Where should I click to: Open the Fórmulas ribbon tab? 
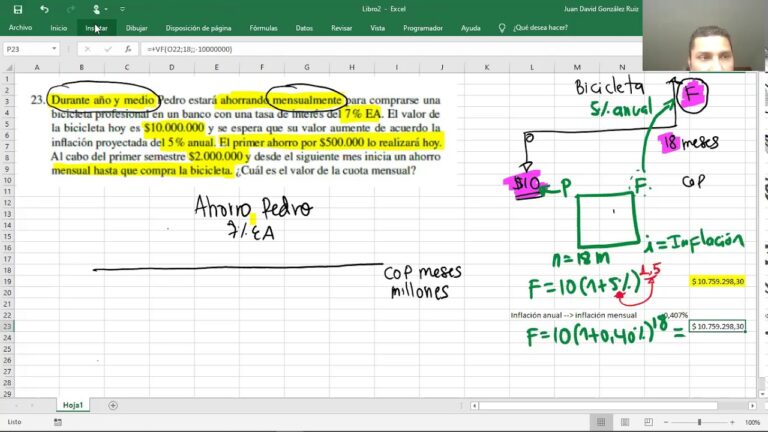click(x=263, y=28)
